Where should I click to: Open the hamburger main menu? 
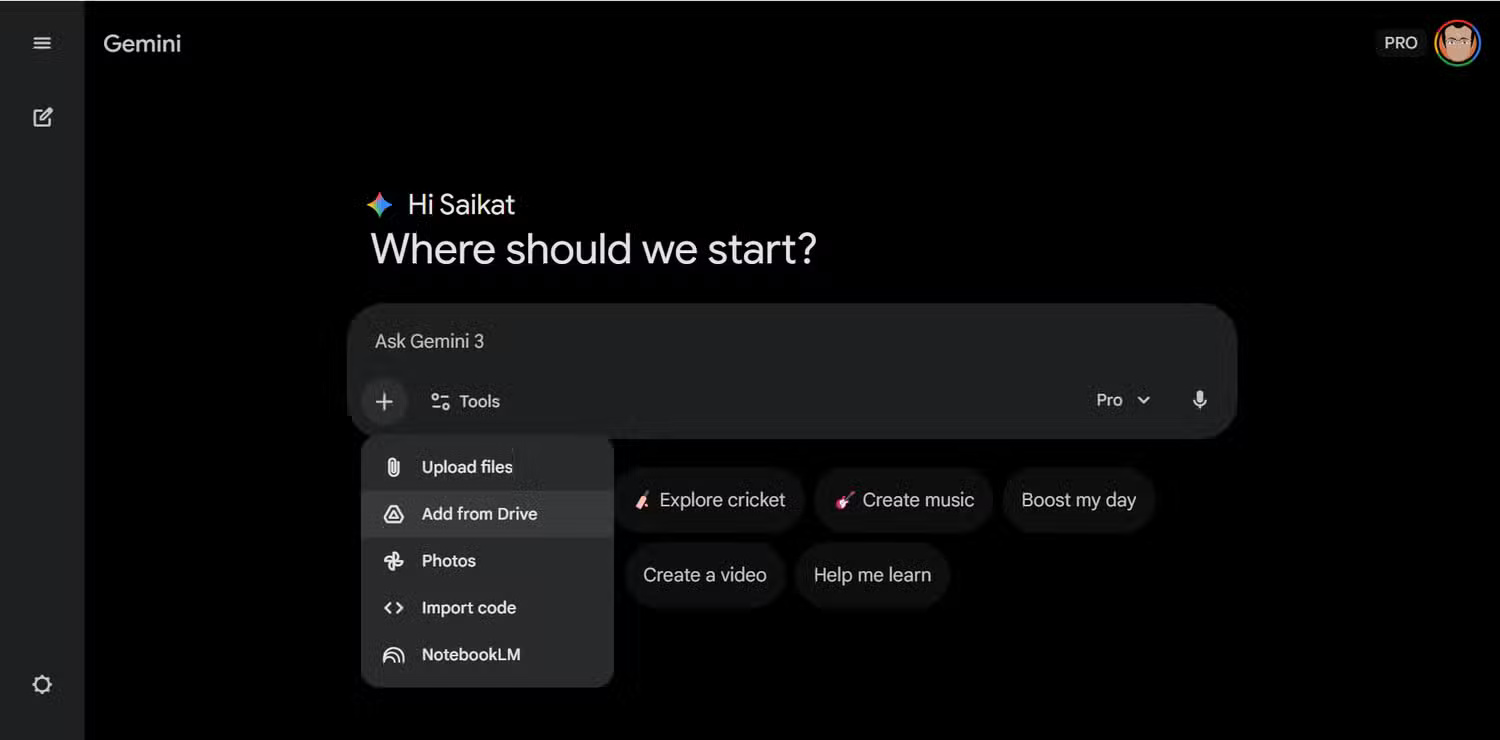click(42, 43)
